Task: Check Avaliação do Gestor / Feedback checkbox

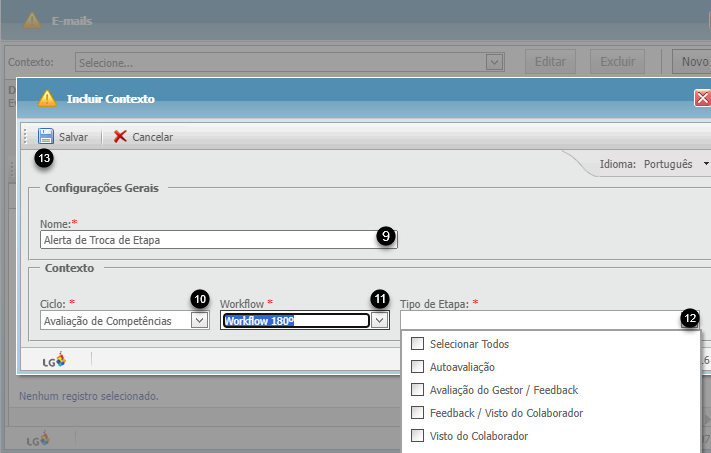Action: (x=417, y=390)
